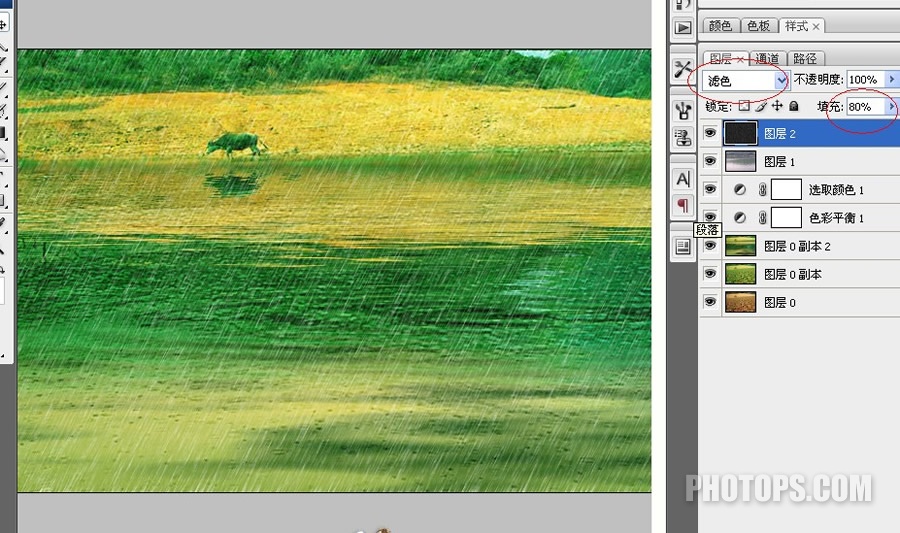Switch to the 通道 tab
Viewport: 900px width, 533px height.
(767, 59)
